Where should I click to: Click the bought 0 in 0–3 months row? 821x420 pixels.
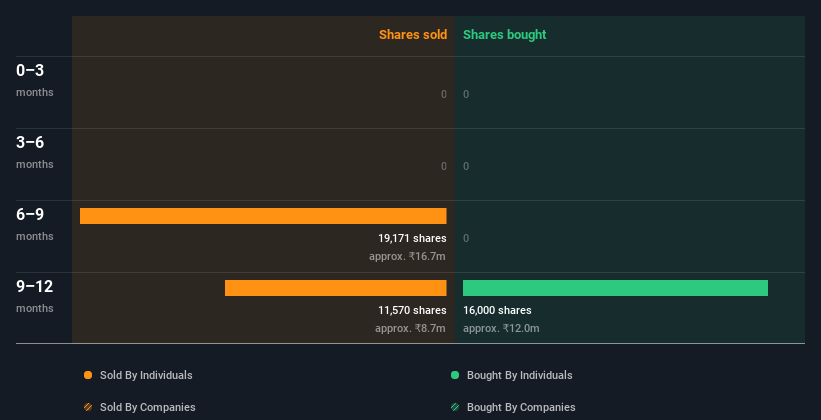click(466, 94)
